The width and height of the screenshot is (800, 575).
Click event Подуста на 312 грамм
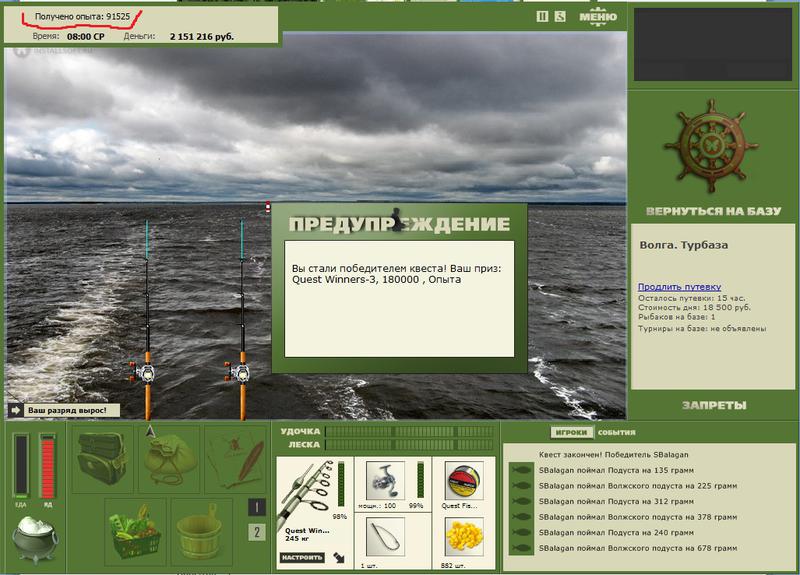(616, 502)
